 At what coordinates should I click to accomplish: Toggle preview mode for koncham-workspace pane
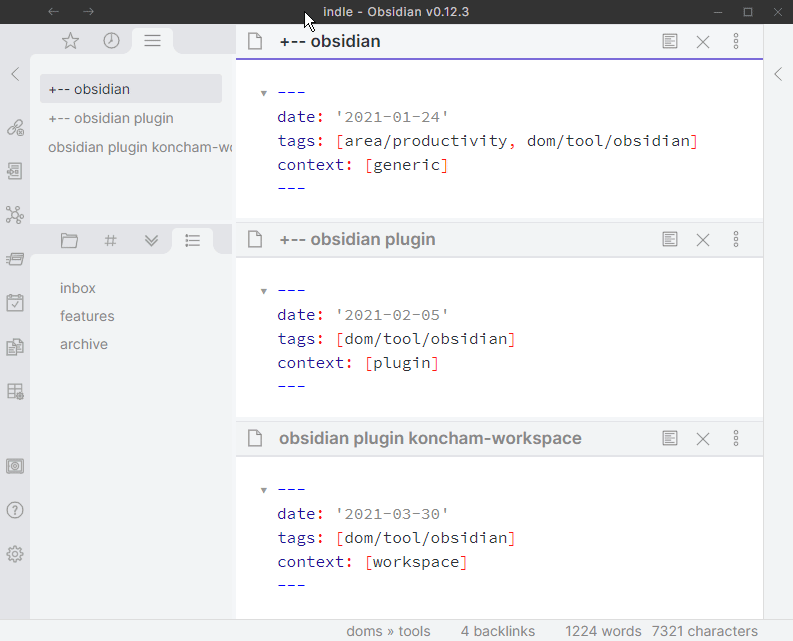pos(670,438)
